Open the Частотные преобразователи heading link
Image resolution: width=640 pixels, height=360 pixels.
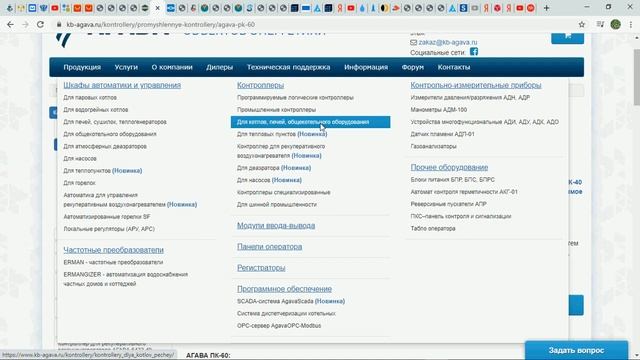(x=113, y=250)
